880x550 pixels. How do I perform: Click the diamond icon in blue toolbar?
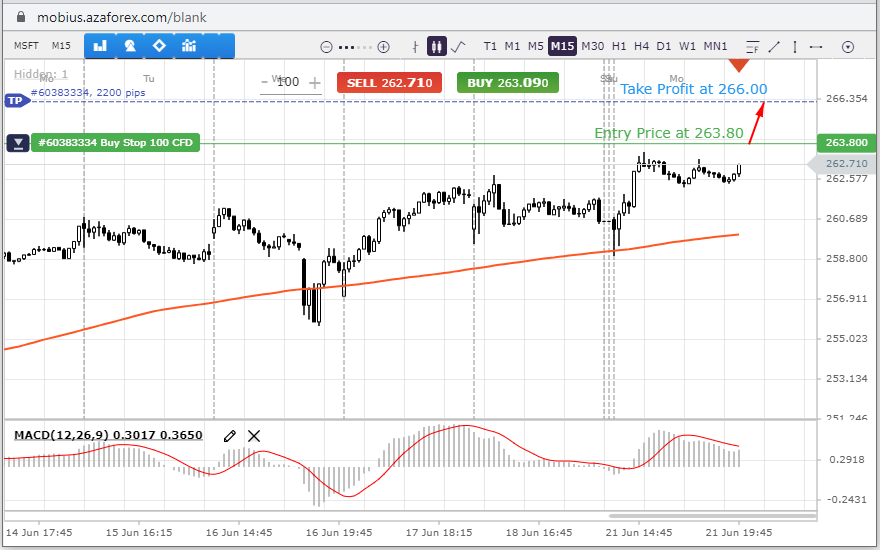tap(159, 46)
